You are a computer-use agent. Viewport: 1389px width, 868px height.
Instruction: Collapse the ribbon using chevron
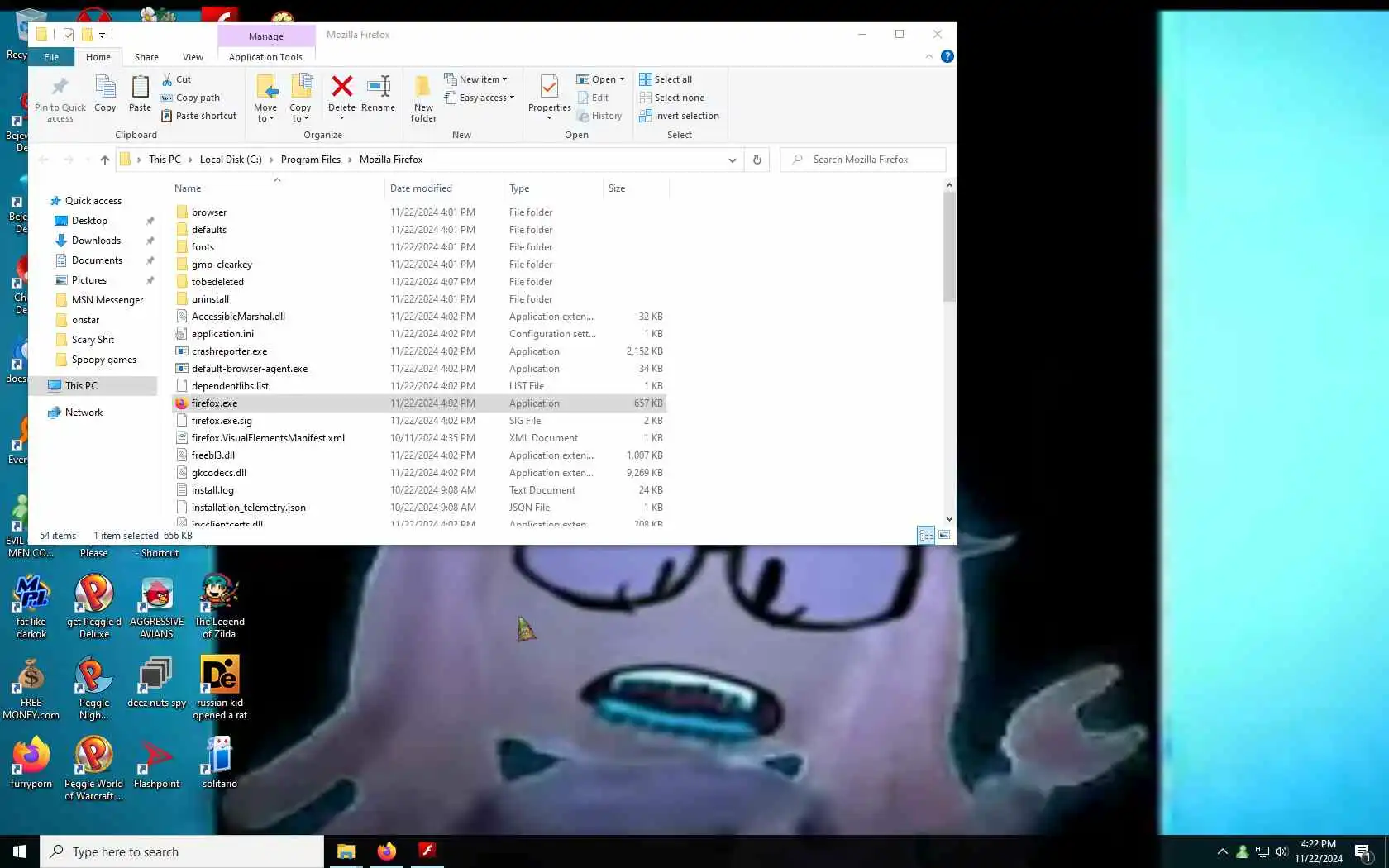coord(929,56)
